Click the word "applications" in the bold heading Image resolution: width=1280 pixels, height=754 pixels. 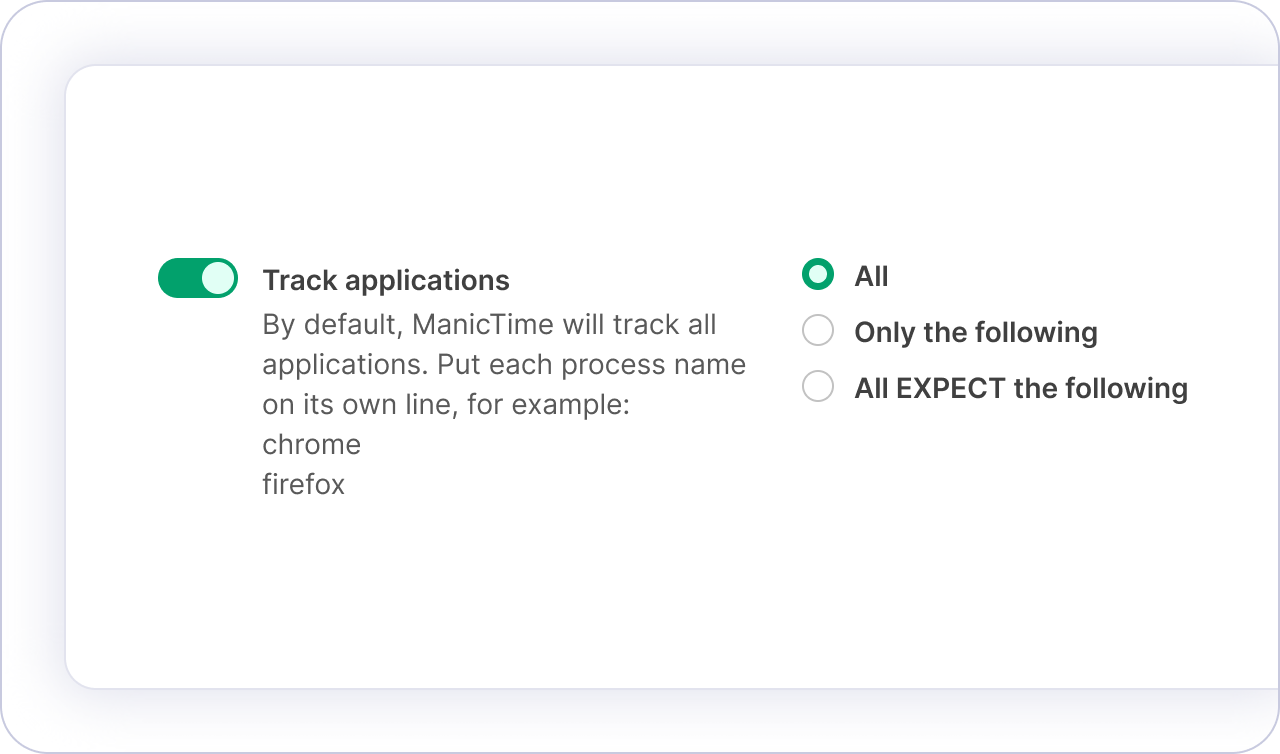pos(428,282)
